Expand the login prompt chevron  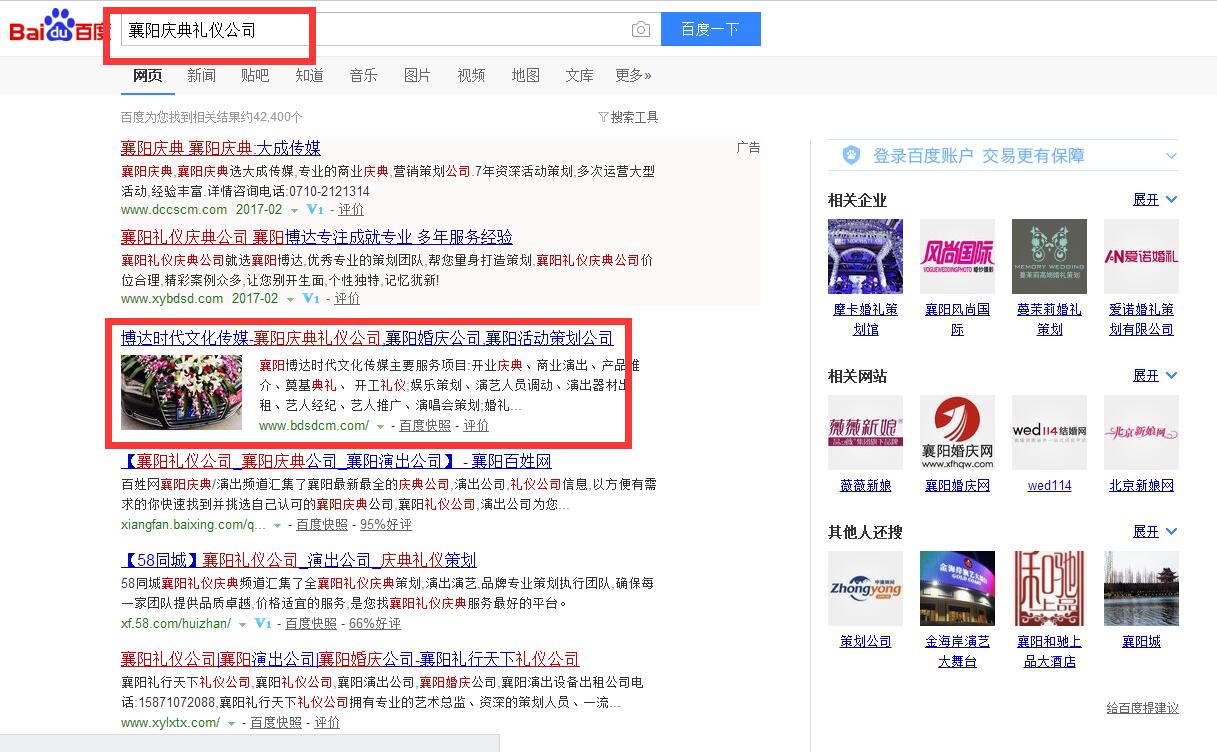click(1171, 156)
